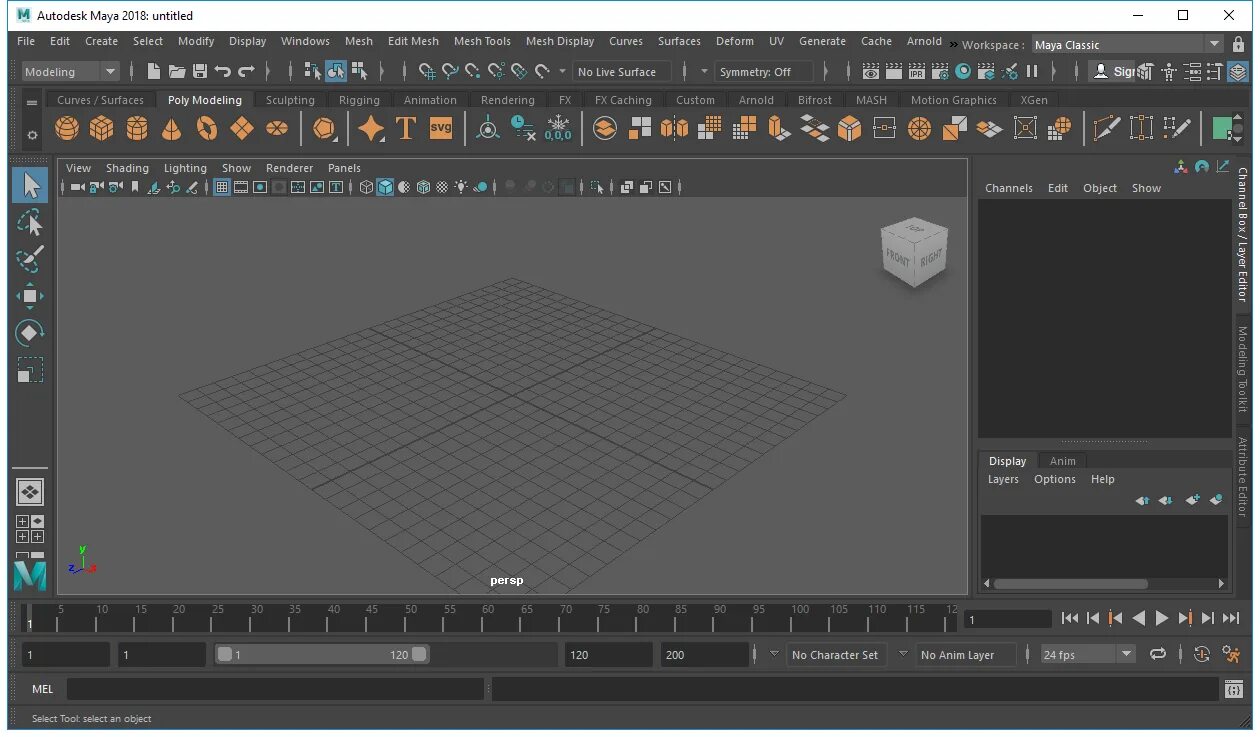Select the Paint Selection tool

coord(30,259)
